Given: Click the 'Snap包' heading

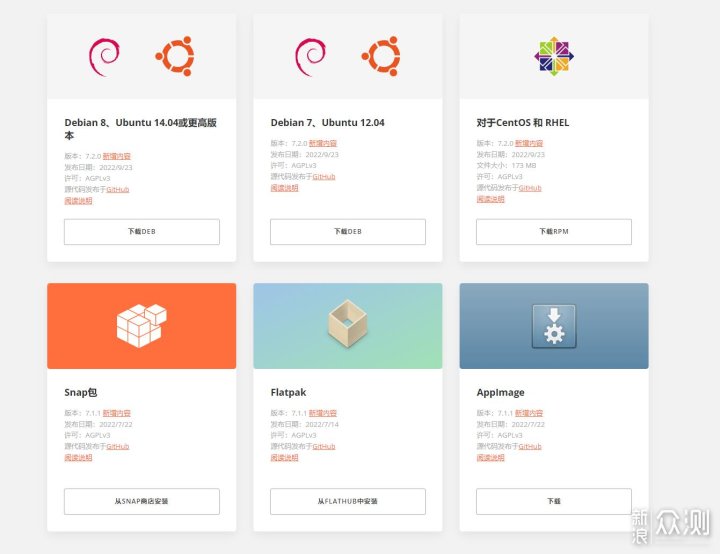Looking at the screenshot, I should [x=81, y=392].
